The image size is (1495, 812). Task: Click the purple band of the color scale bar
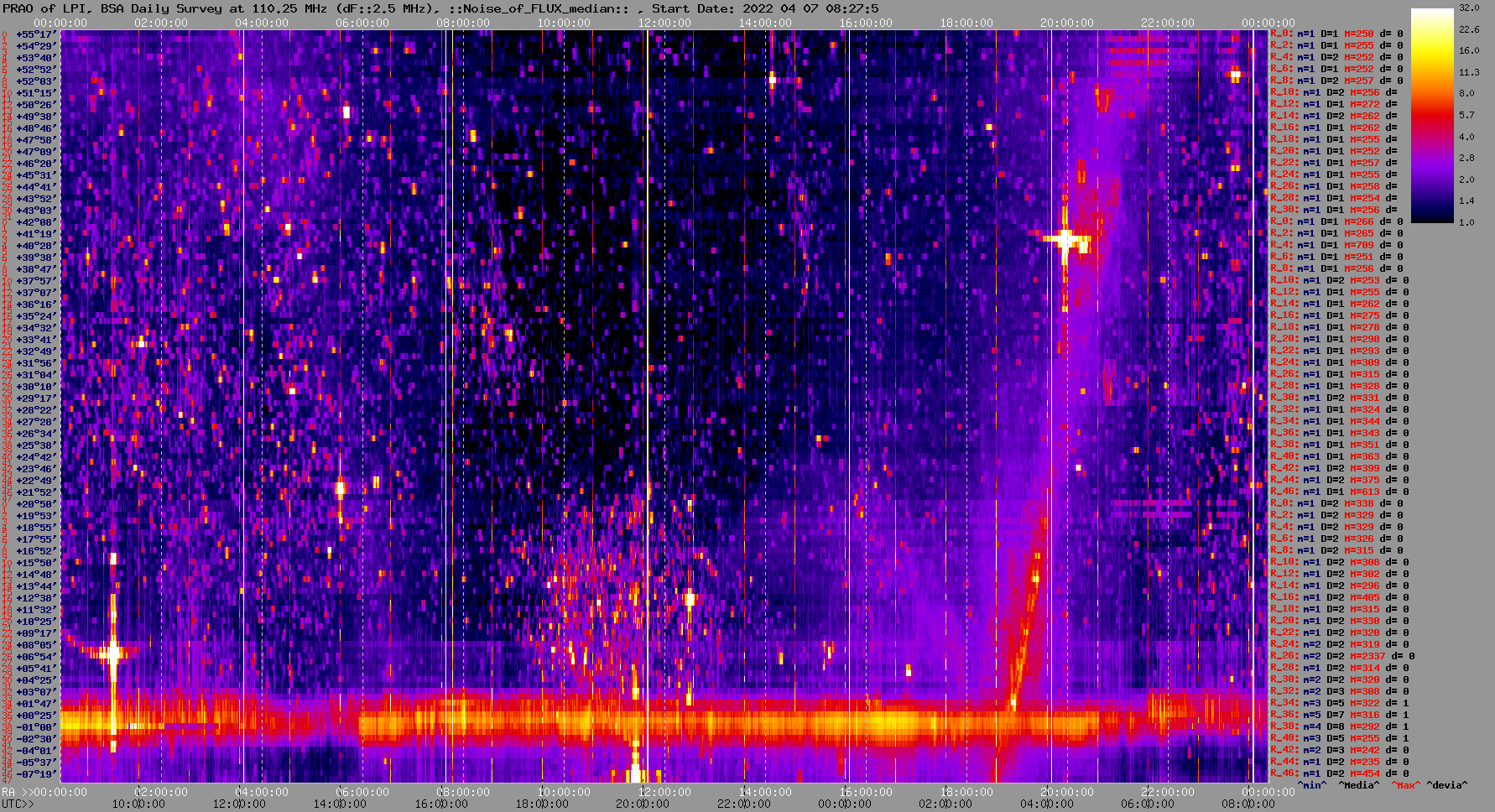pyautogui.click(x=1432, y=164)
